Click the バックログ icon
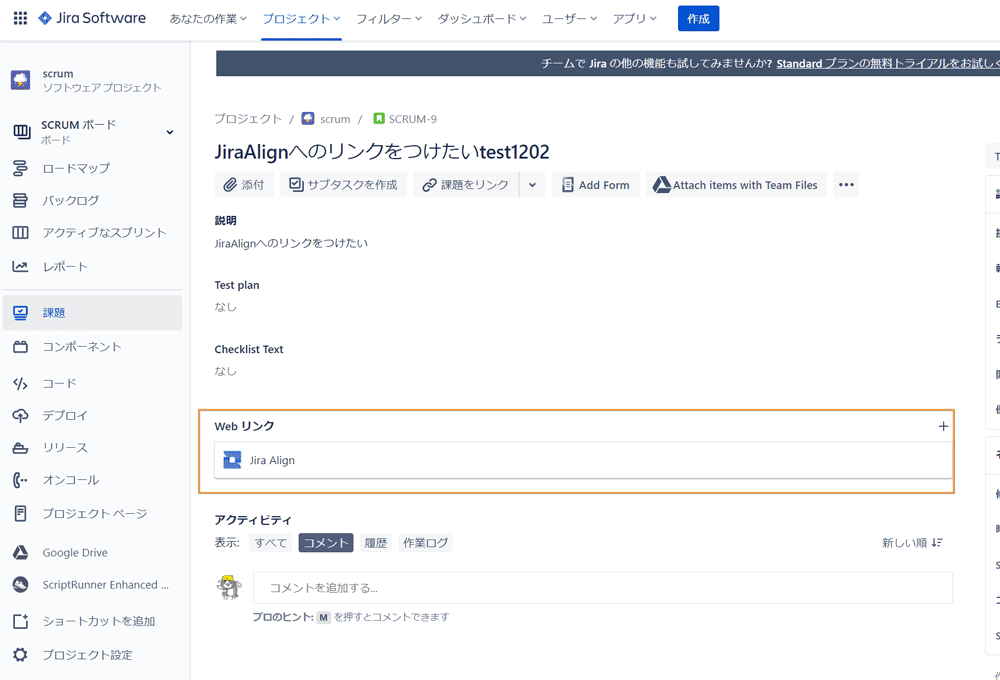The height and width of the screenshot is (680, 1000). click(20, 200)
